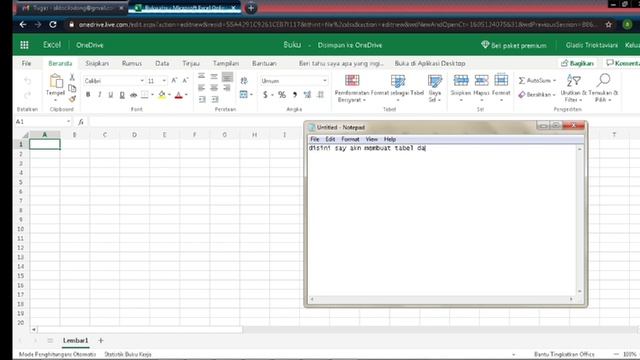Click the increase decimal places icon
640x360 pixels.
(307, 95)
